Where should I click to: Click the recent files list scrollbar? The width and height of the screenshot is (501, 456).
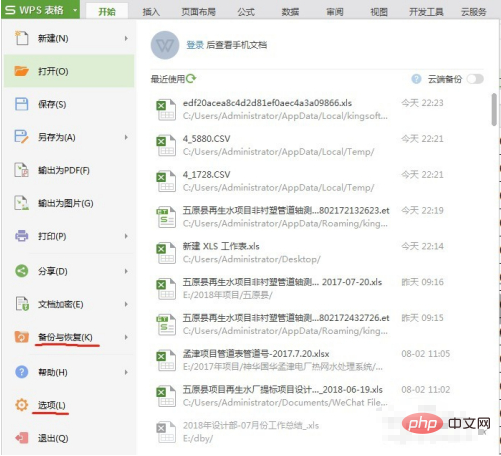[x=494, y=109]
